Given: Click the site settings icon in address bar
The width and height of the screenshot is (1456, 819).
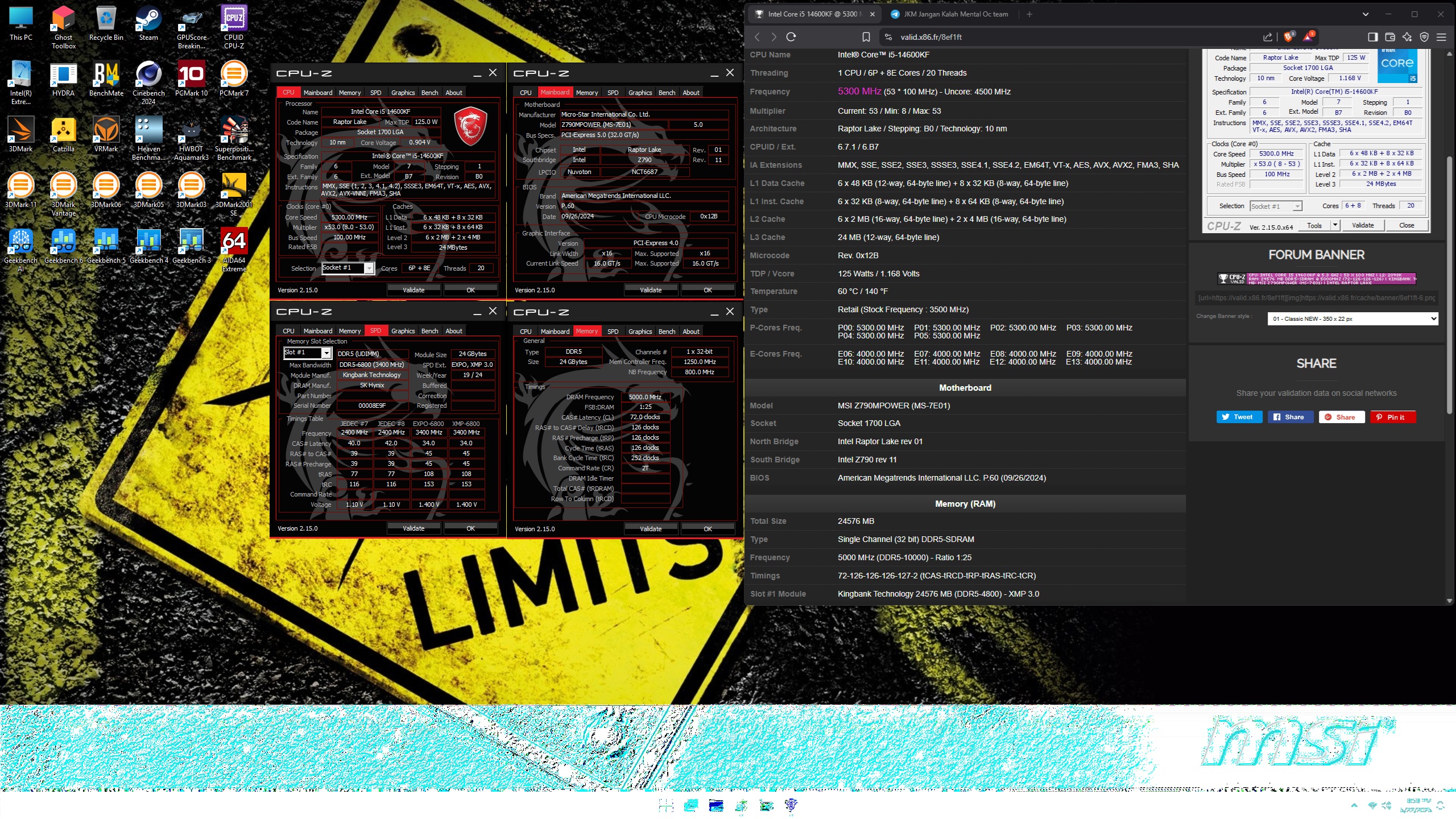Looking at the screenshot, I should [888, 37].
